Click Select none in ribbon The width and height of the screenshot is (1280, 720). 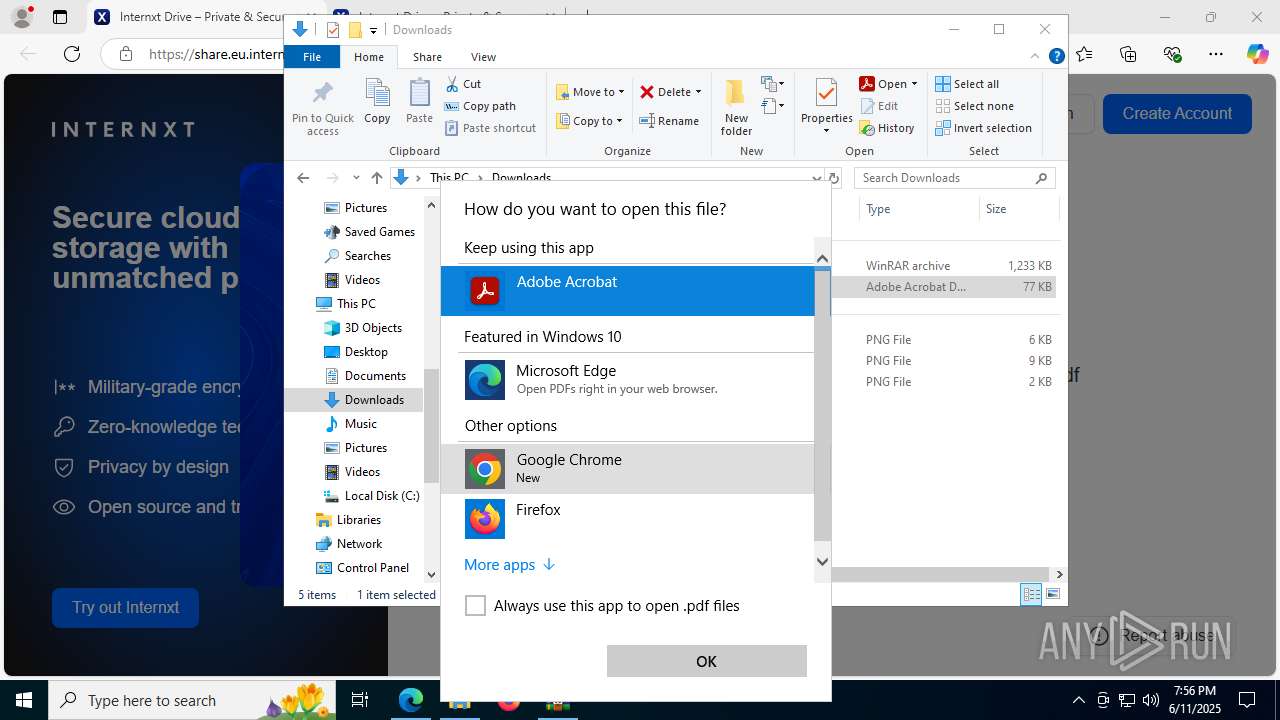[974, 106]
